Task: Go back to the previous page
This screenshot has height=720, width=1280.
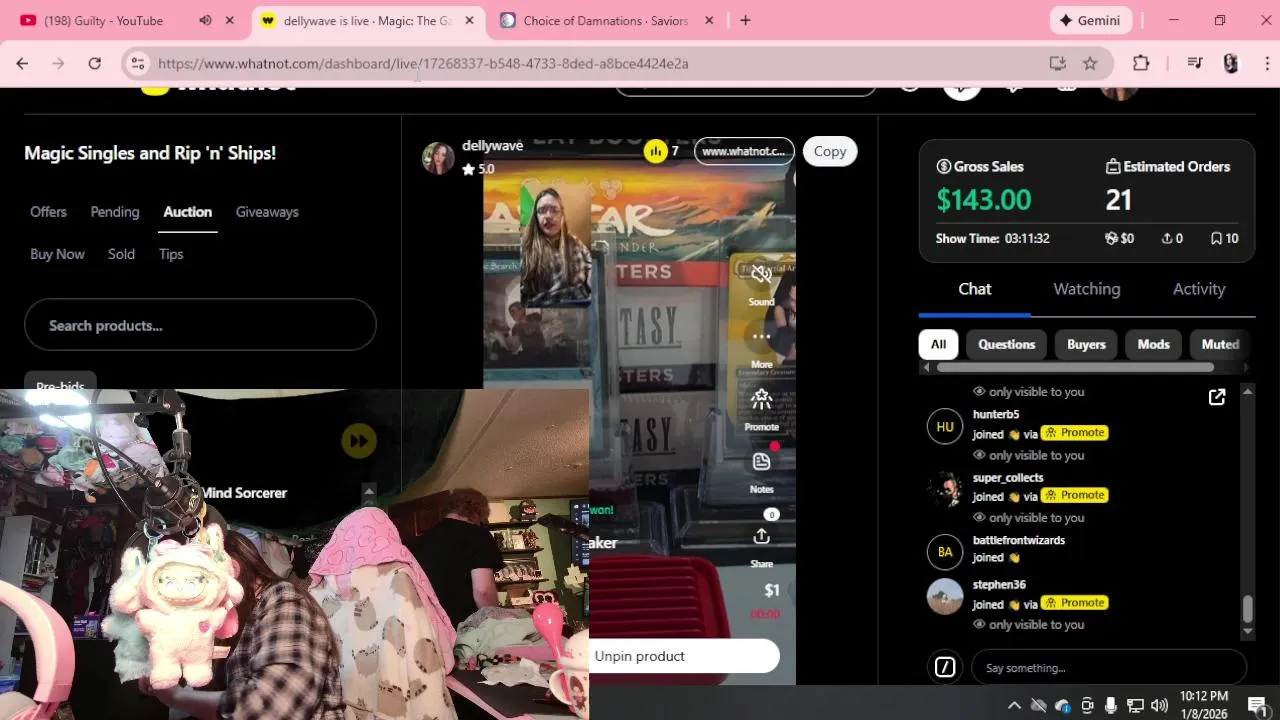Action: (22, 63)
